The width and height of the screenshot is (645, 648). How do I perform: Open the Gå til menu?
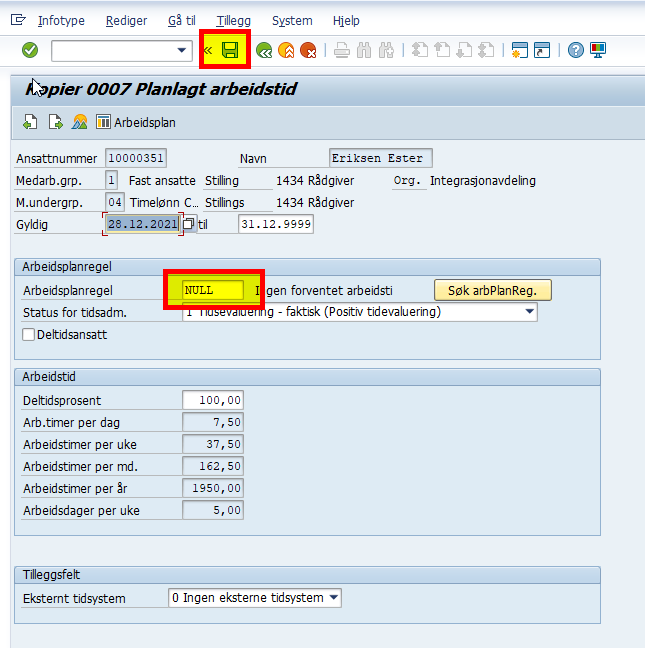[182, 21]
